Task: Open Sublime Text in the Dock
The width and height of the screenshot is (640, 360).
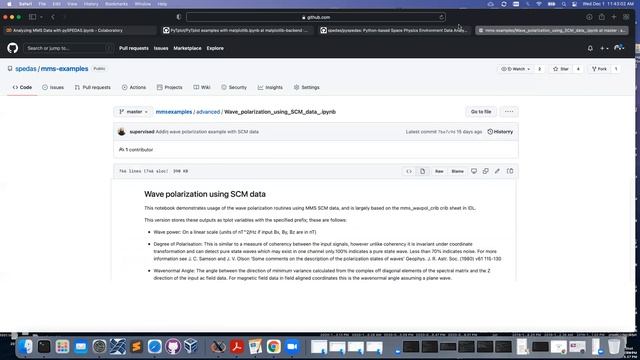Action: 136,347
